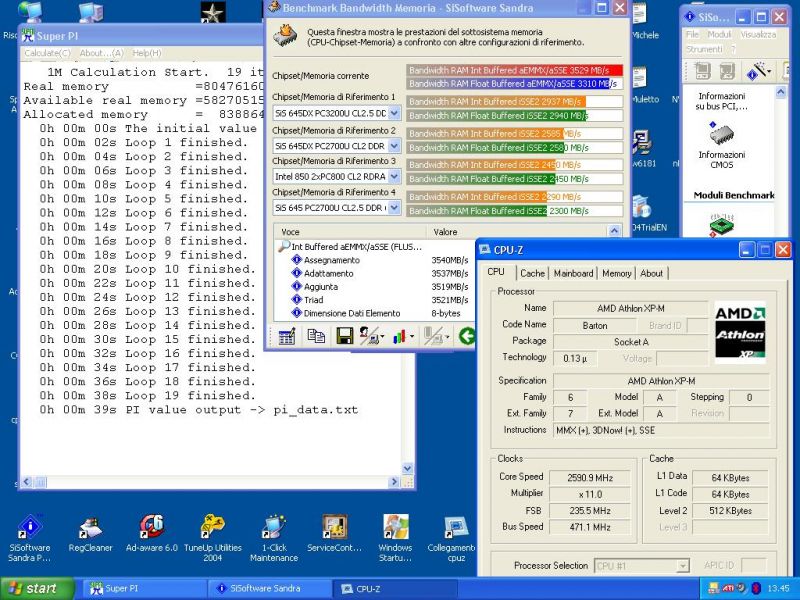
Task: Click the colored bar chart icon
Action: (x=399, y=336)
